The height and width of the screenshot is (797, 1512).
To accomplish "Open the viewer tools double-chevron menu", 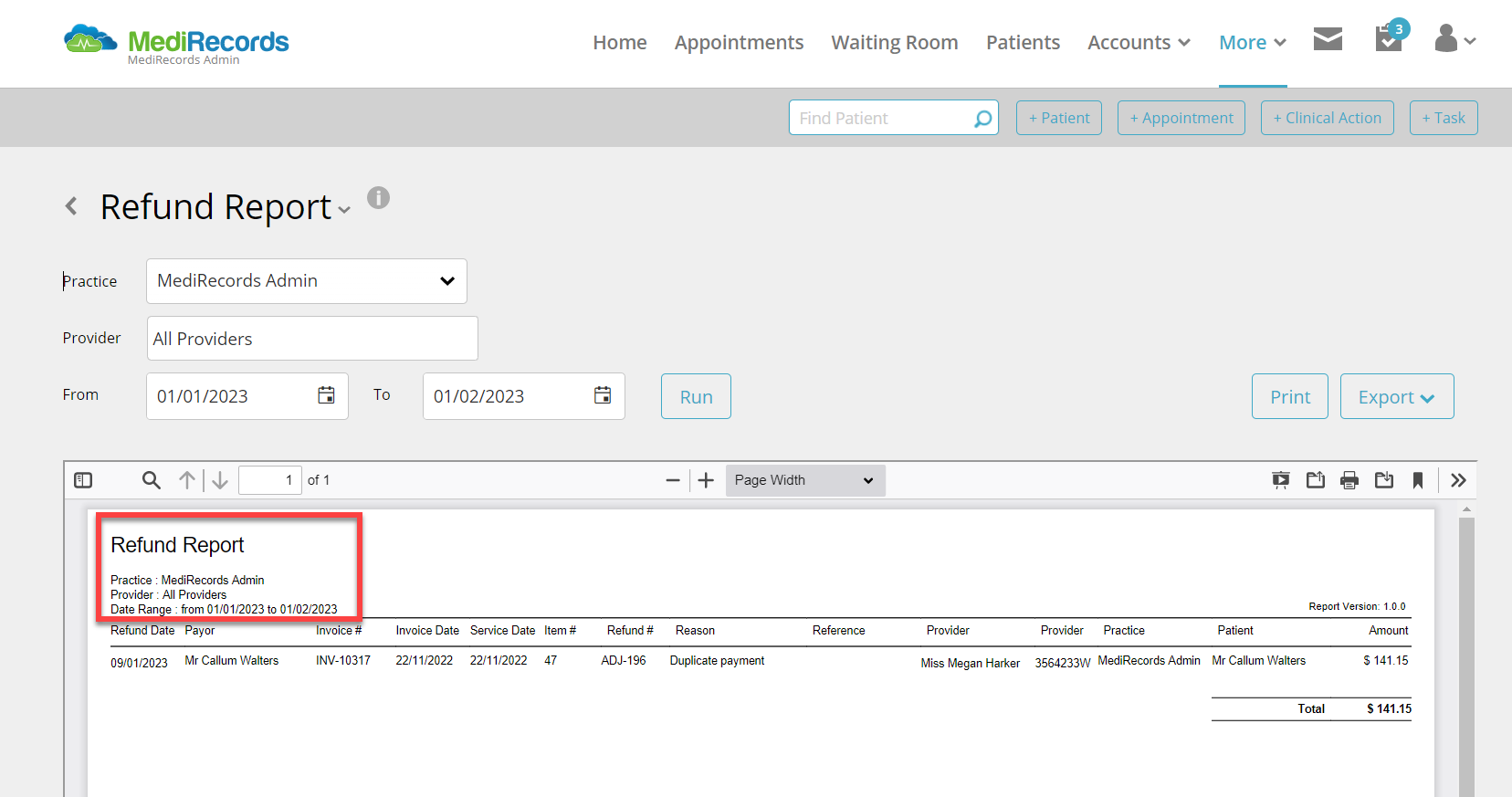I will point(1458,480).
